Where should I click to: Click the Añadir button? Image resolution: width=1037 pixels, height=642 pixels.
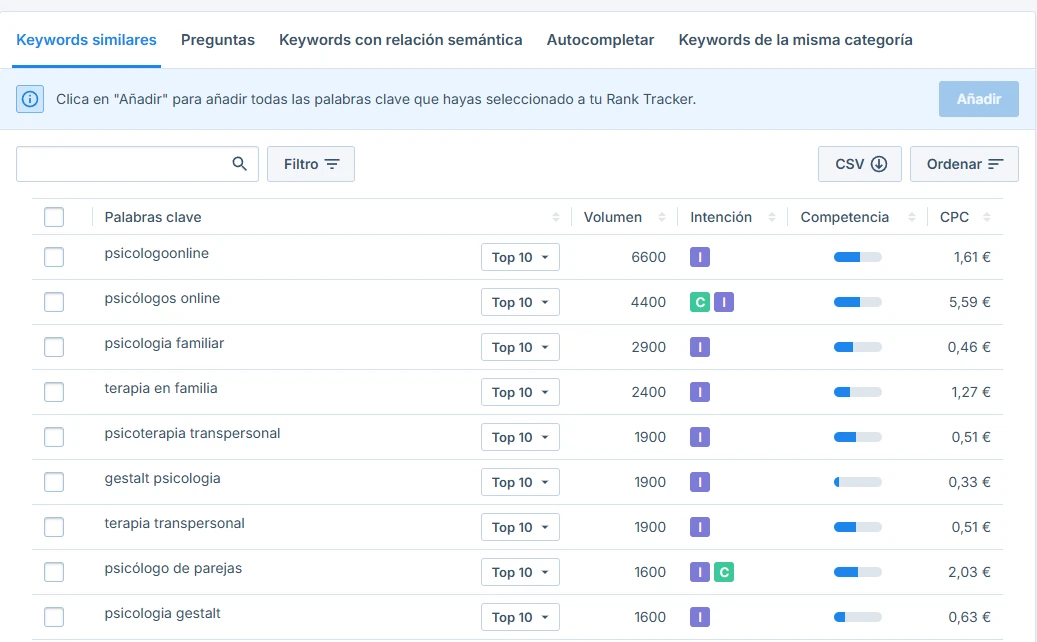979,99
